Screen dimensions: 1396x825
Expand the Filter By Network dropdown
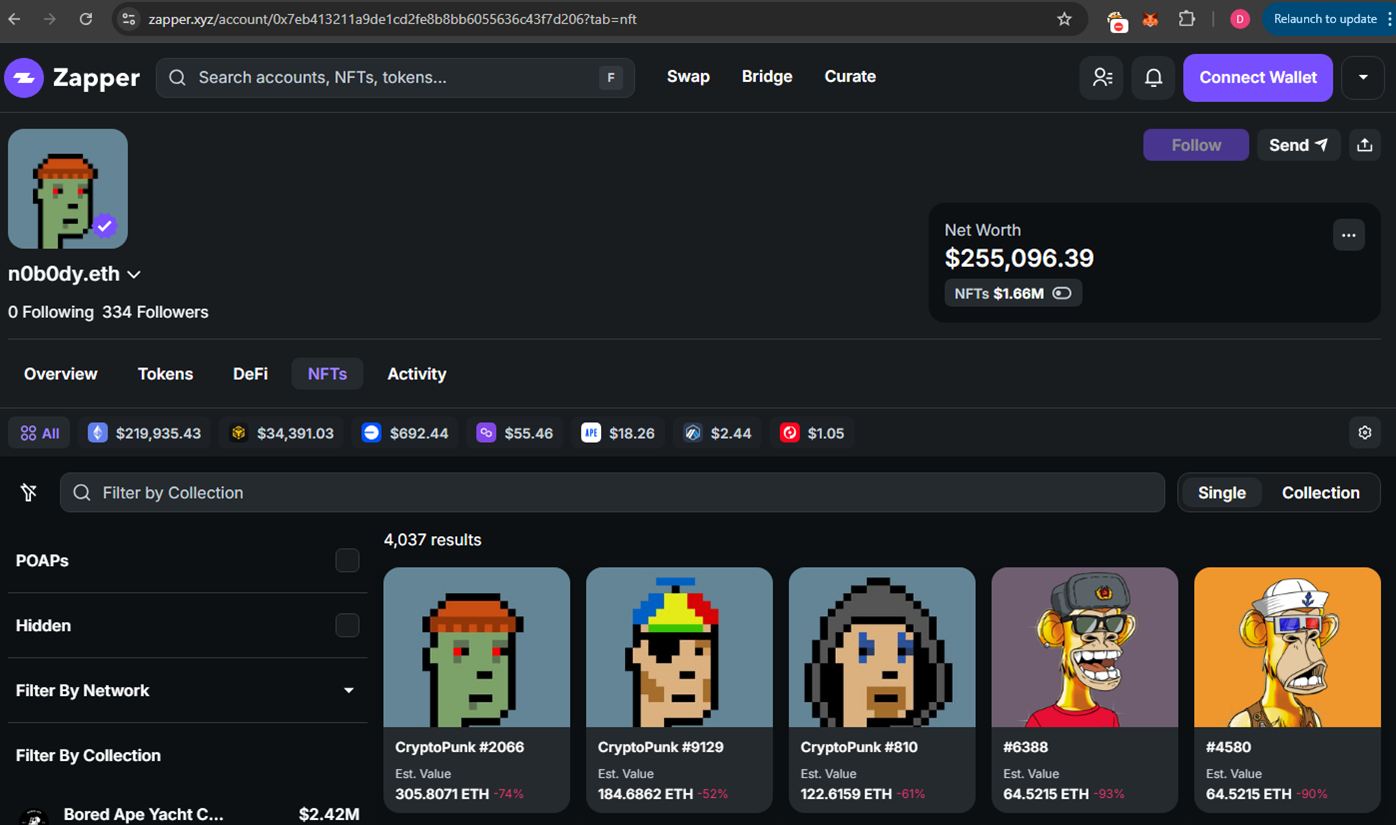click(348, 690)
